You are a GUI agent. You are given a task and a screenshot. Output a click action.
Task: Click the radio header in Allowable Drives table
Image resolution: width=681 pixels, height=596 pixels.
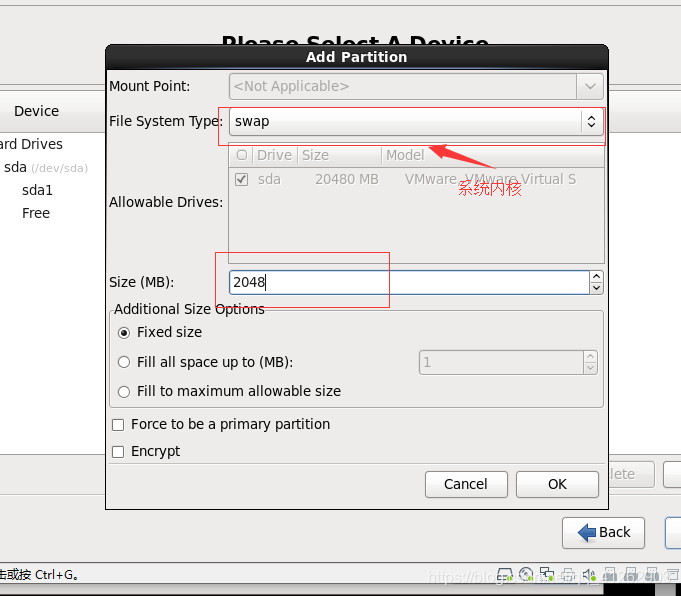click(242, 155)
